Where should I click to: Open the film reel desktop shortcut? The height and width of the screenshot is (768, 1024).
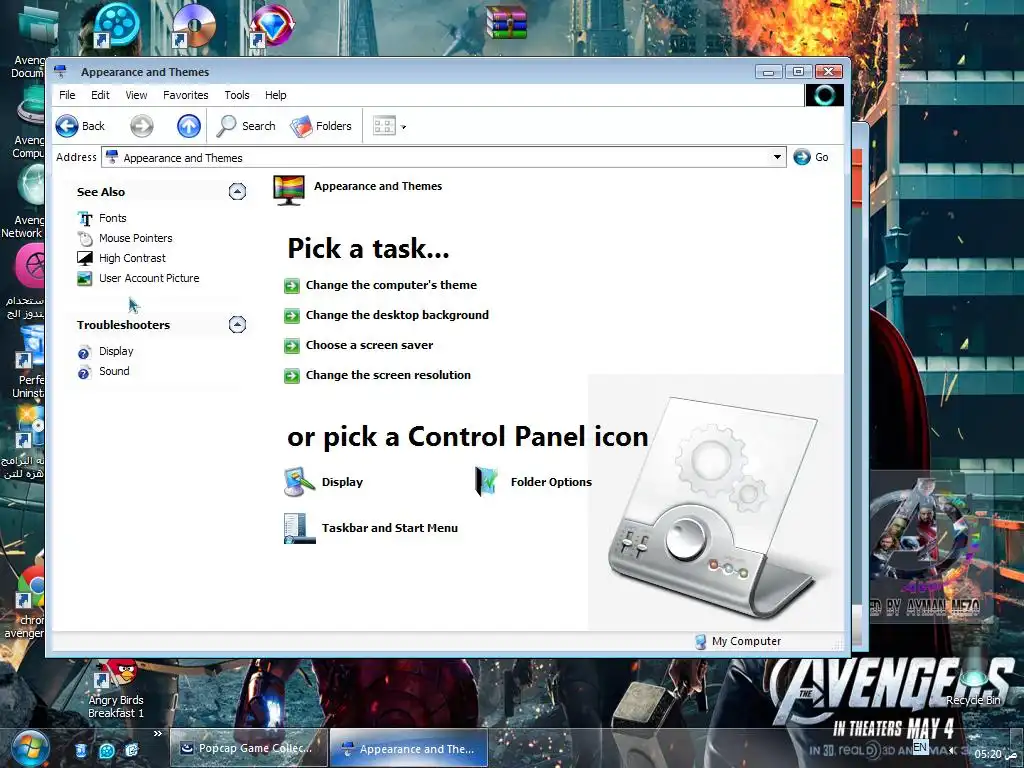[116, 25]
